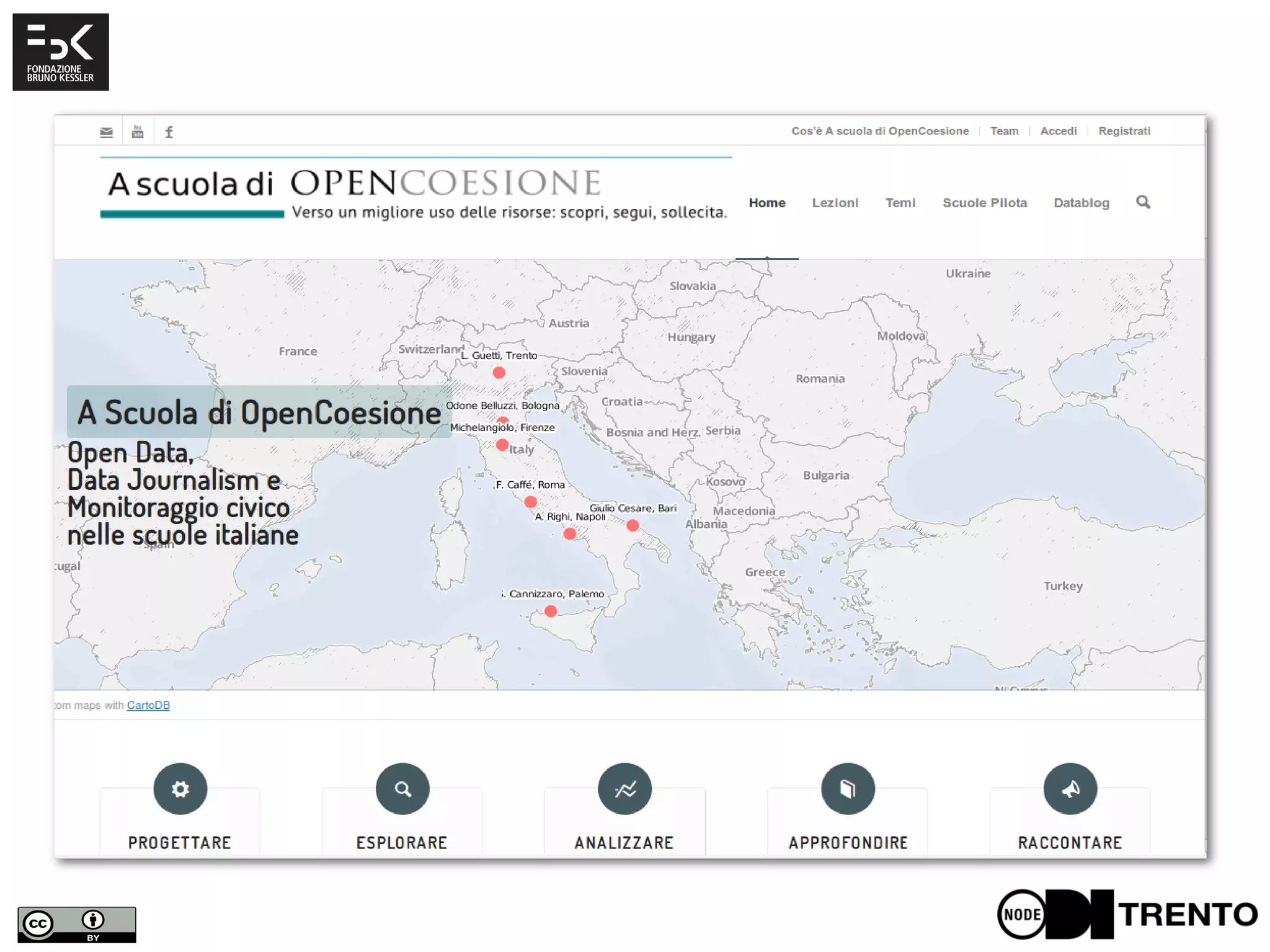
Task: Follow the CartoDB link
Action: coord(148,705)
